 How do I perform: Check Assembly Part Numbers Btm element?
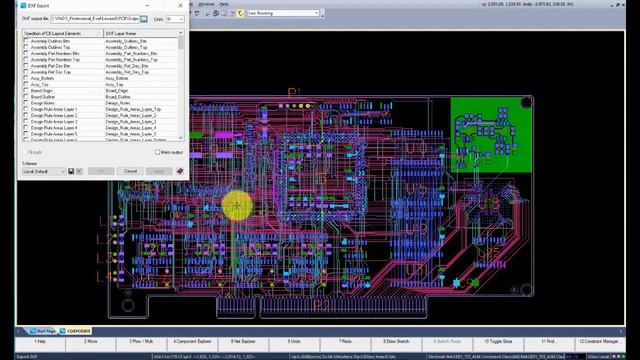pos(26,53)
